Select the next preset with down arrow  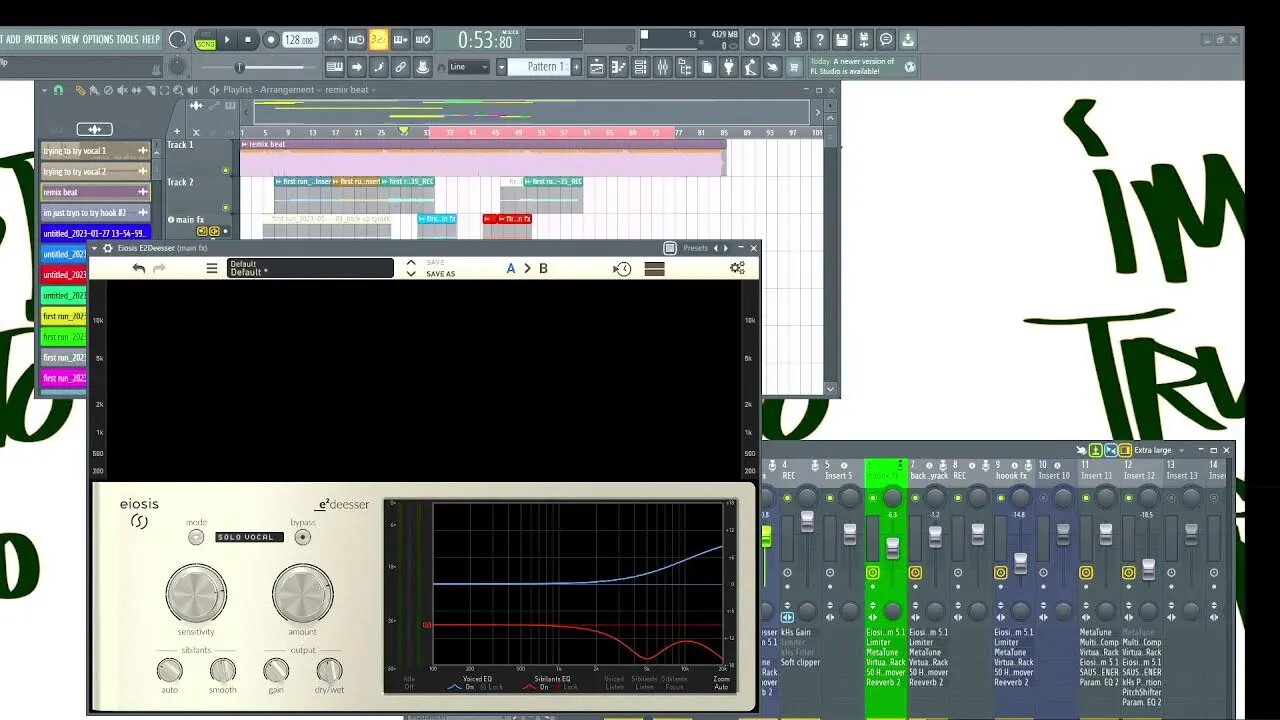point(411,274)
